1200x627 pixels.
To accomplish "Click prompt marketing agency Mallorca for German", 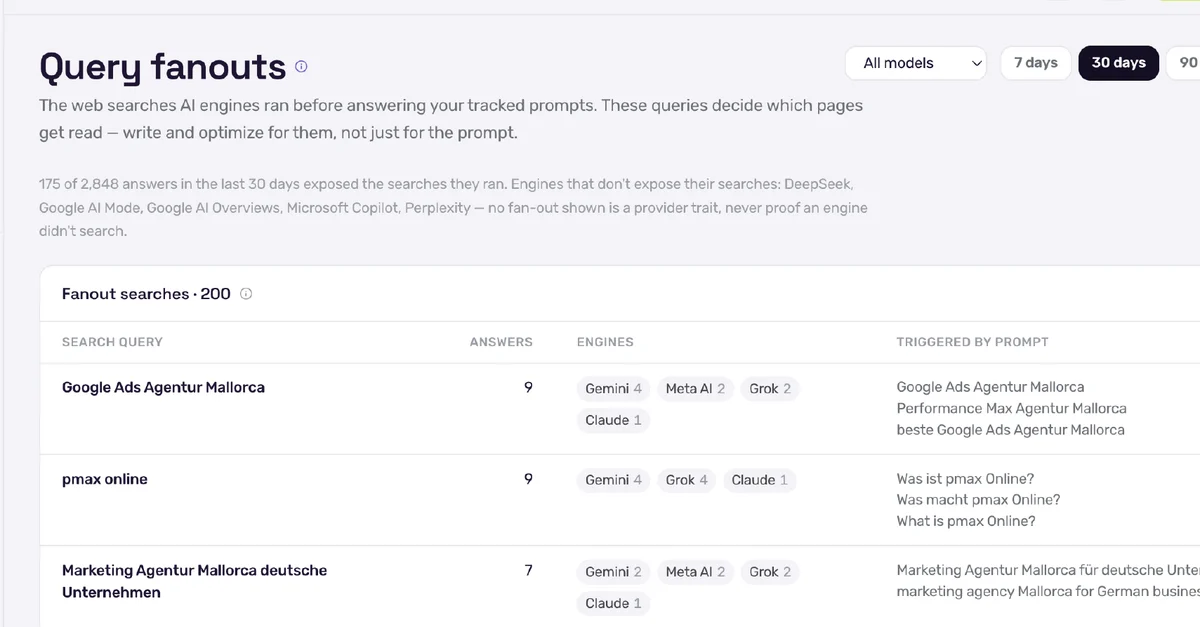I will (1048, 592).
